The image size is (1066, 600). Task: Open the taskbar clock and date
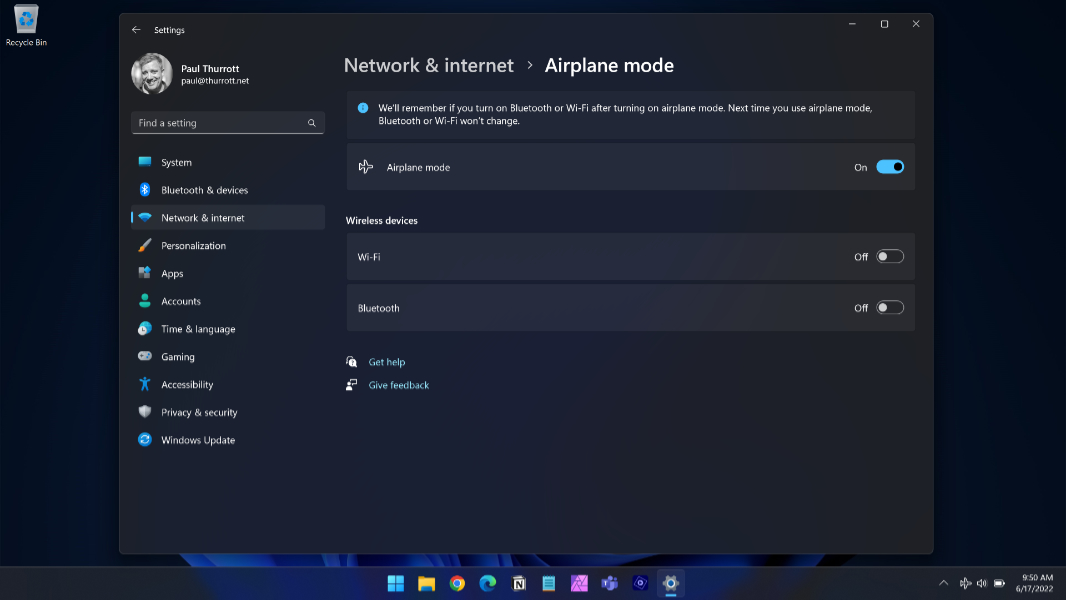tap(1036, 583)
